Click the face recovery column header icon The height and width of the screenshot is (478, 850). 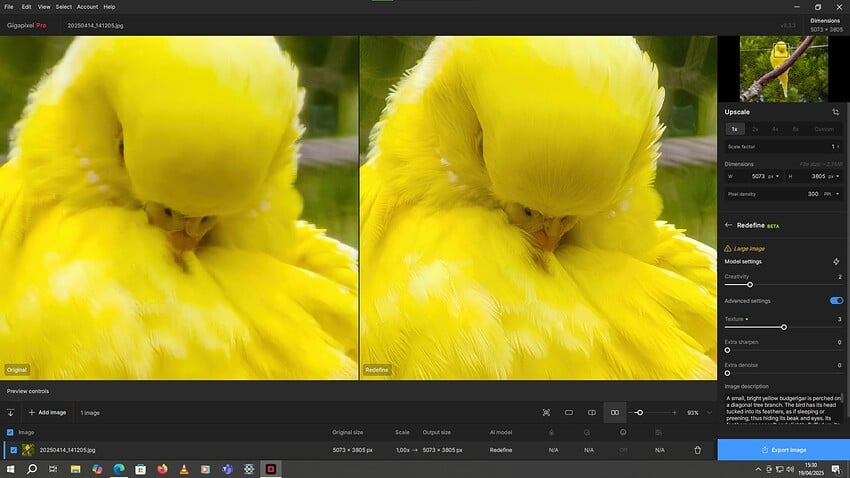click(x=623, y=432)
